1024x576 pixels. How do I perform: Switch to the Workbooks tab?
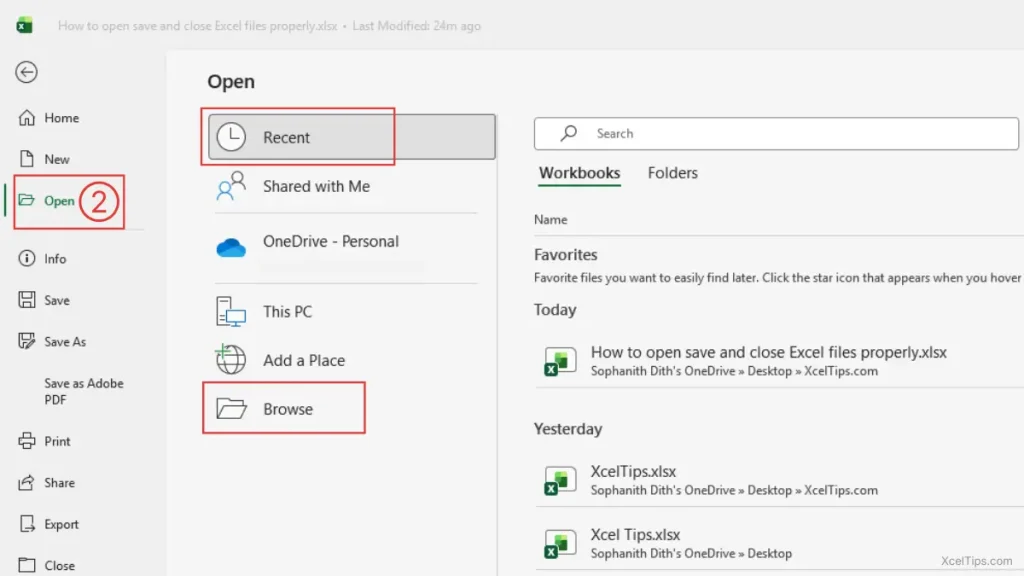point(579,172)
